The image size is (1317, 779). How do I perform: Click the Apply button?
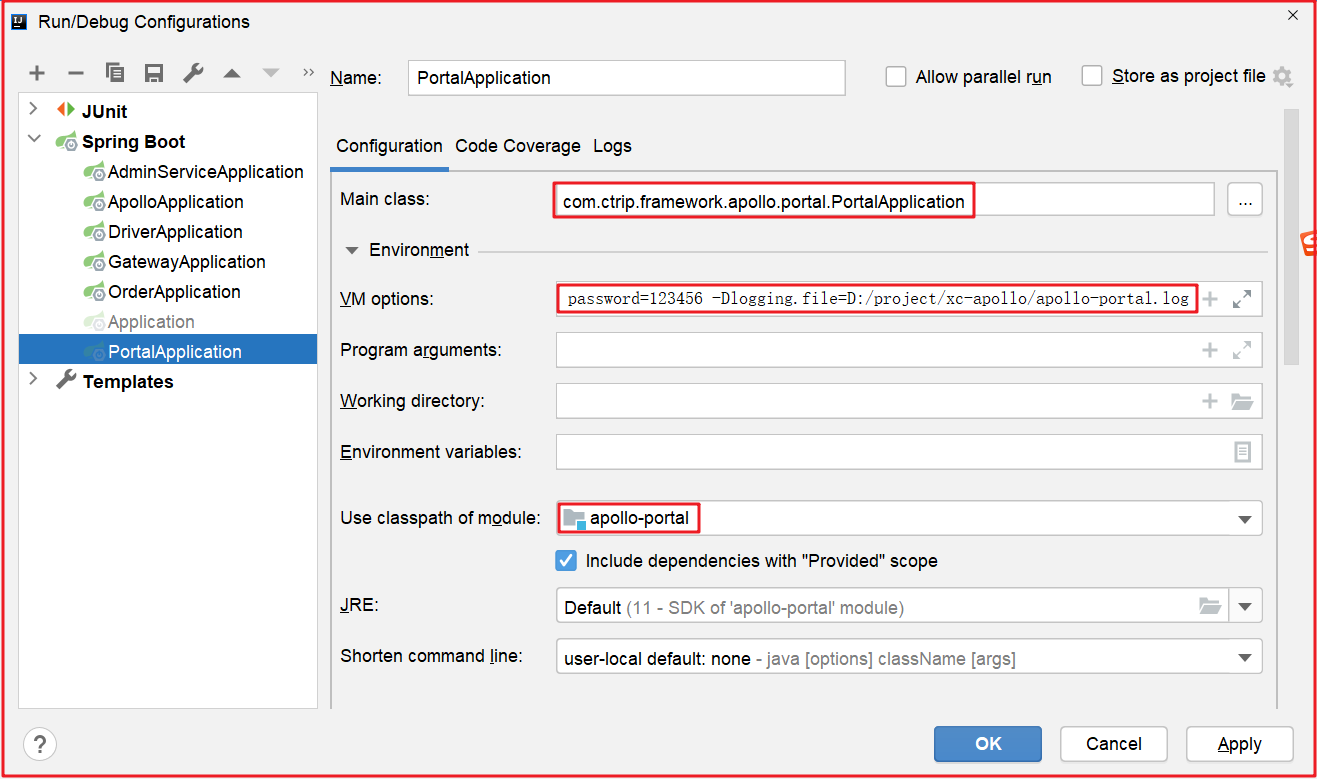(x=1239, y=743)
